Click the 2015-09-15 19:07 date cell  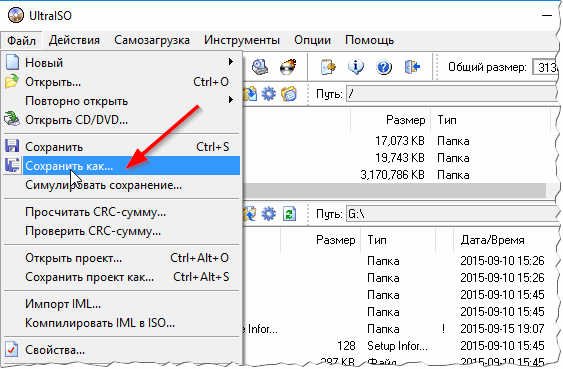(502, 328)
